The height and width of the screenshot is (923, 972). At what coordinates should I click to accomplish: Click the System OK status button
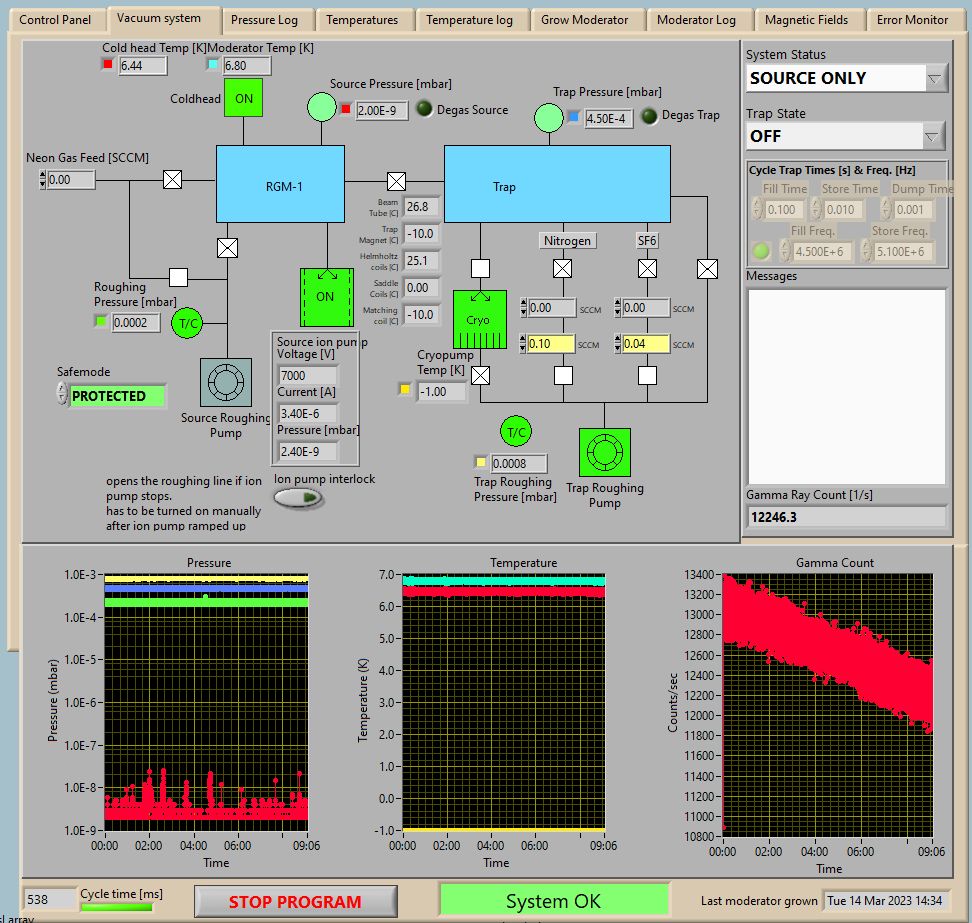point(553,901)
